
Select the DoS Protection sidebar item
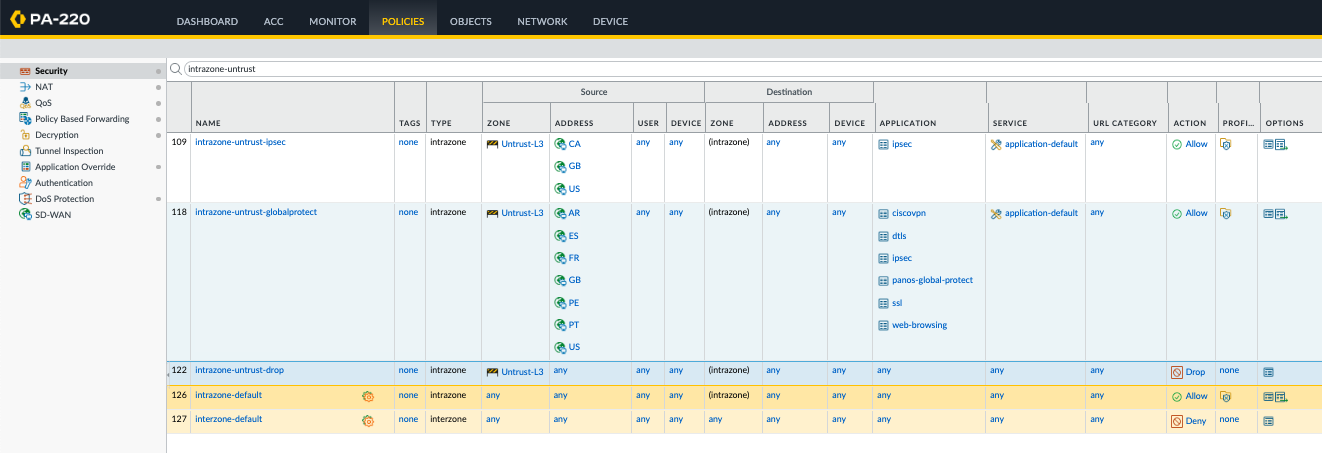click(64, 199)
